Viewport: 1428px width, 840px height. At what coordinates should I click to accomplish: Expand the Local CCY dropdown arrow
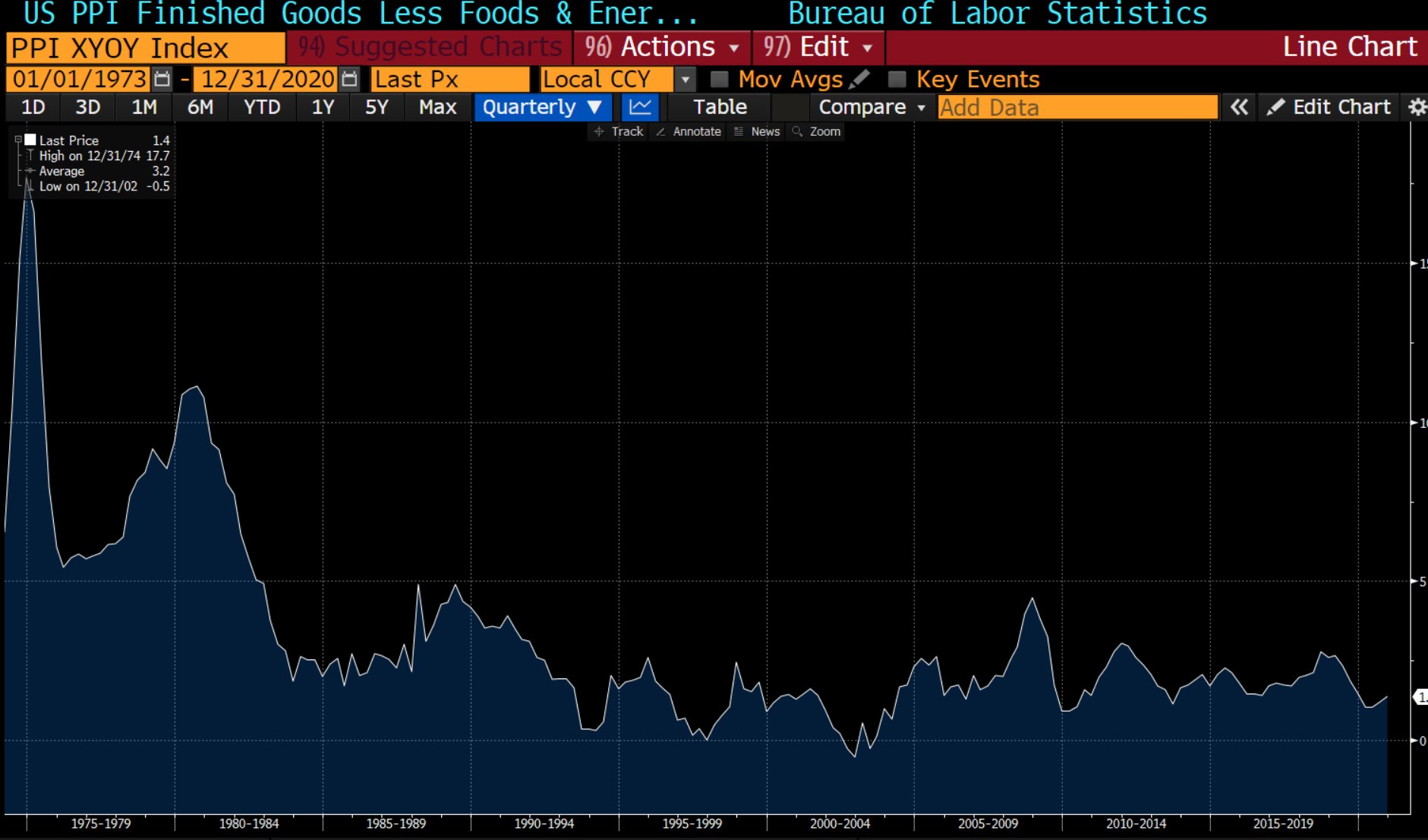tap(685, 79)
